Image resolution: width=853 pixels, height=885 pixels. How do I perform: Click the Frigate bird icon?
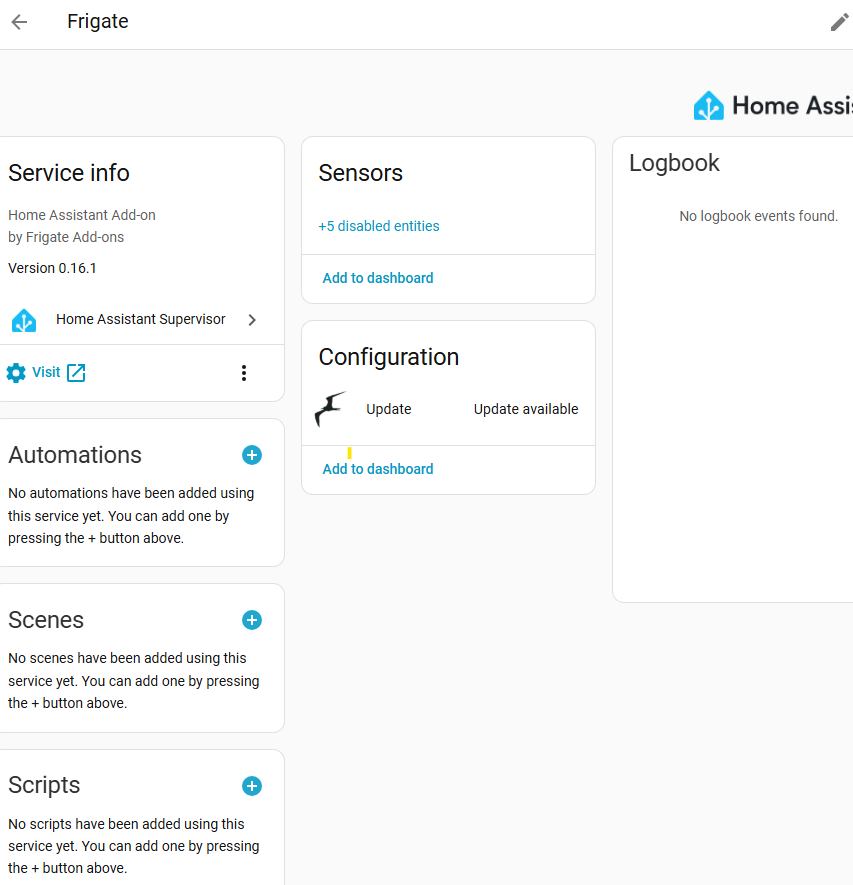click(x=330, y=409)
